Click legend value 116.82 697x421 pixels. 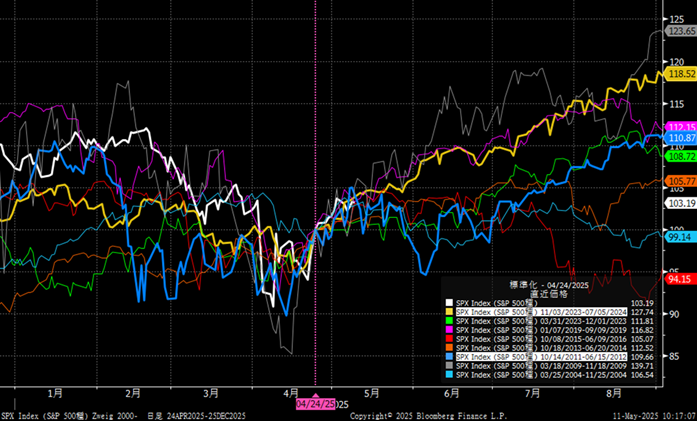(642, 330)
